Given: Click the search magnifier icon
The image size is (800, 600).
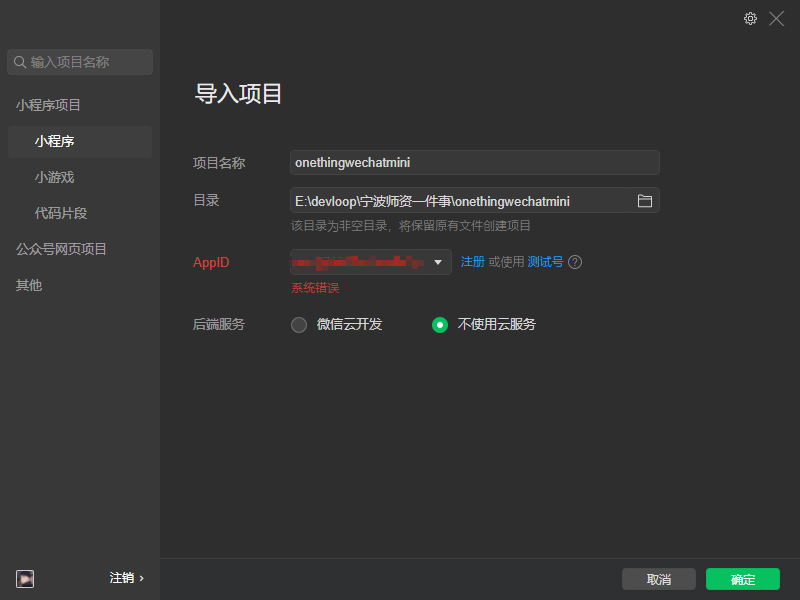Looking at the screenshot, I should pos(20,62).
